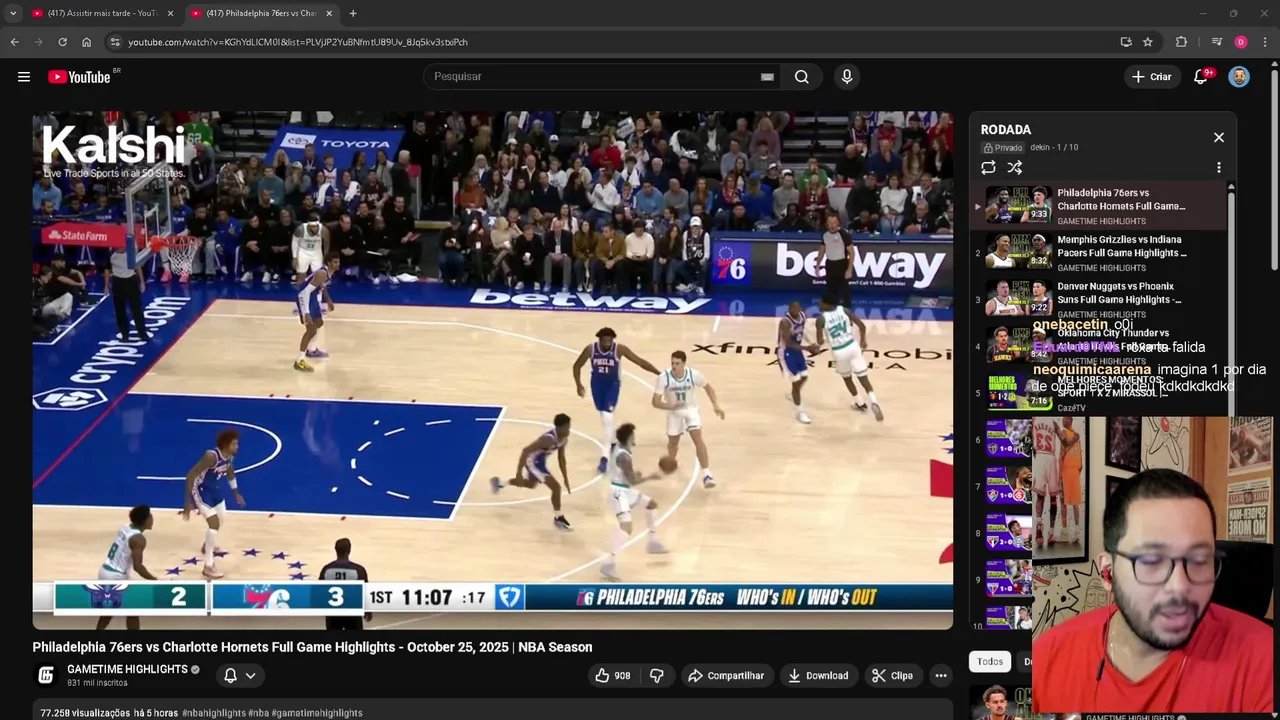Open the on-screen keyboard icon in search

click(767, 77)
